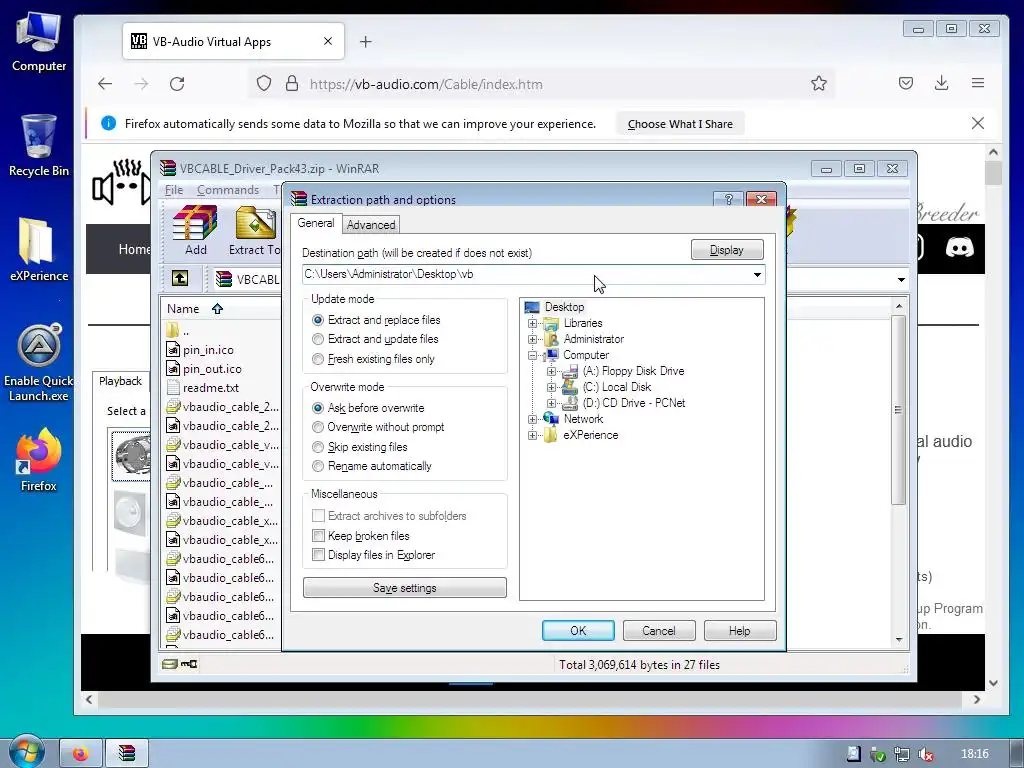Switch to Firefox in the taskbar

point(81,754)
